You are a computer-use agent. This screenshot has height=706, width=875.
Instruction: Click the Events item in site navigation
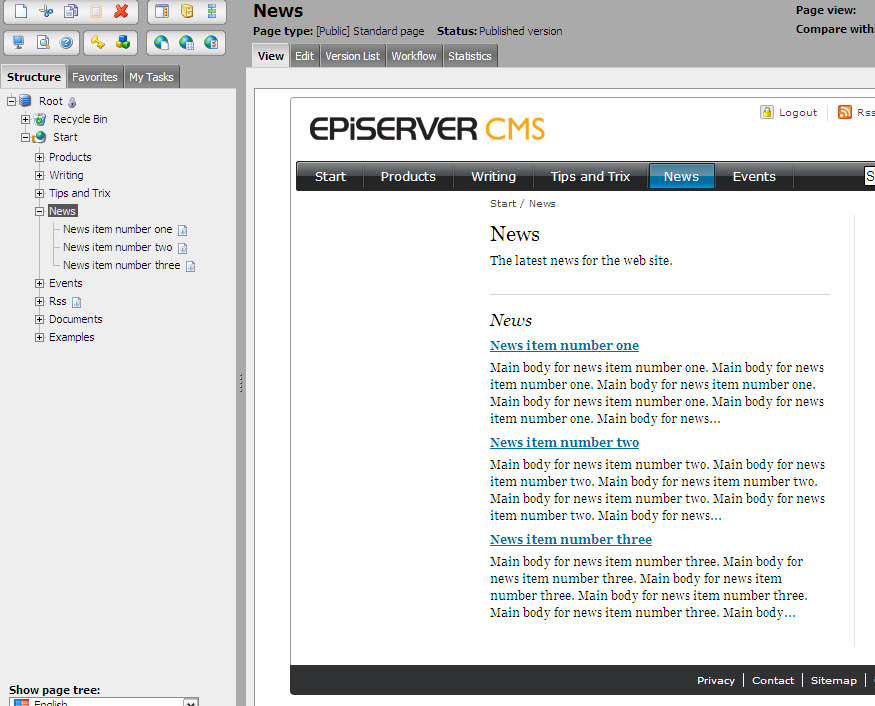754,176
